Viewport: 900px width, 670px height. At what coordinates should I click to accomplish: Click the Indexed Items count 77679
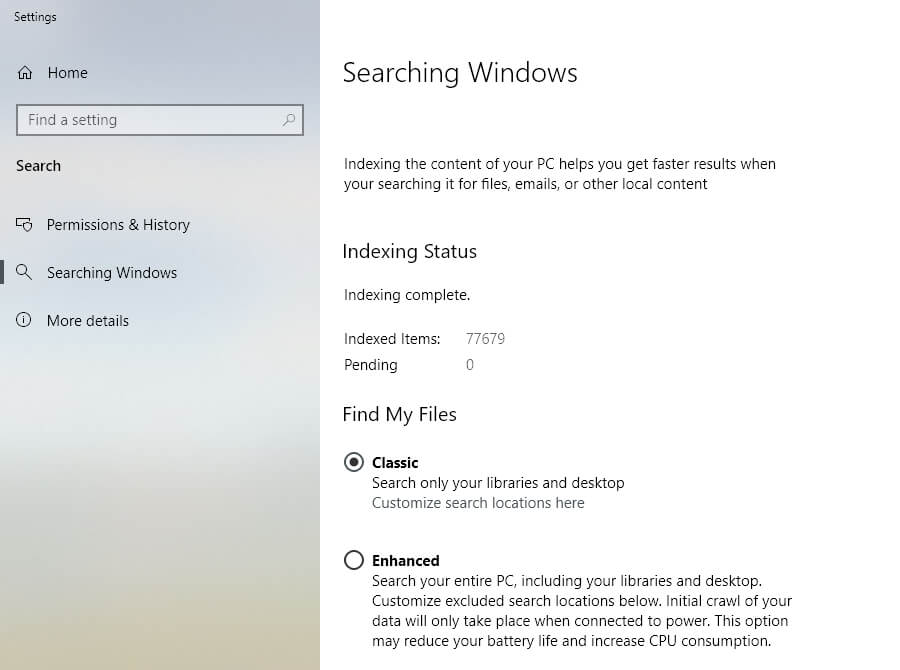(x=486, y=339)
